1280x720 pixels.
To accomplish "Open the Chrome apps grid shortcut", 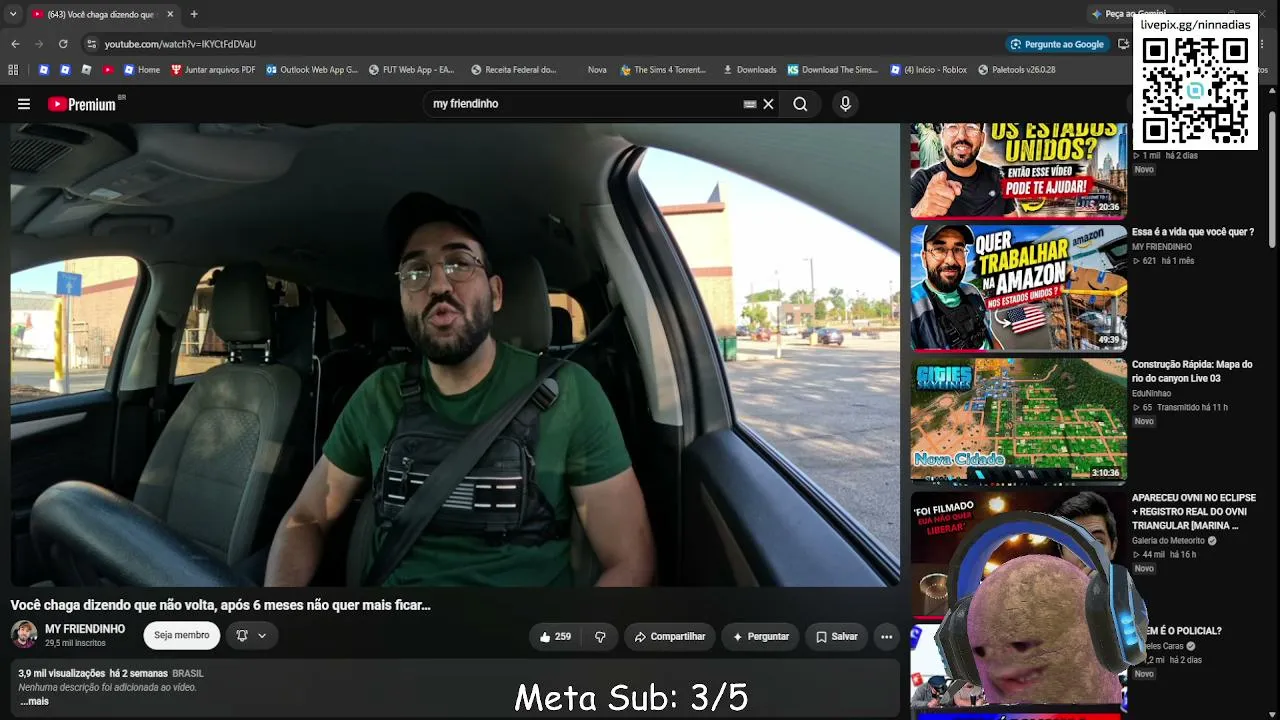I will 13,70.
